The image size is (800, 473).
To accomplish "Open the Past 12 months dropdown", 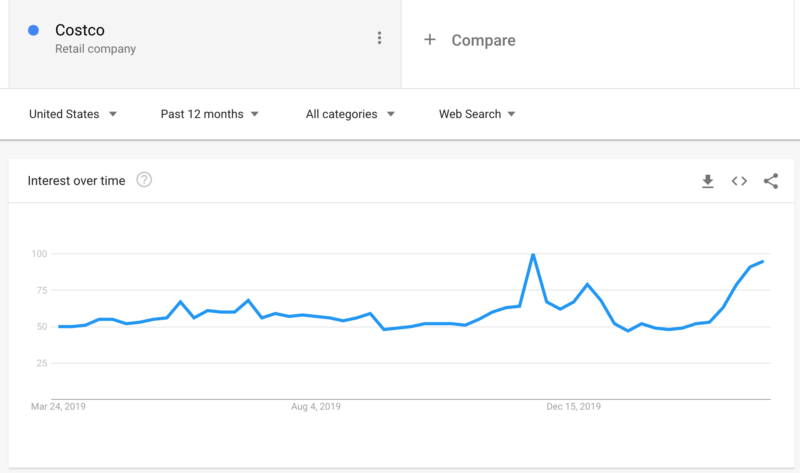I will 210,114.
